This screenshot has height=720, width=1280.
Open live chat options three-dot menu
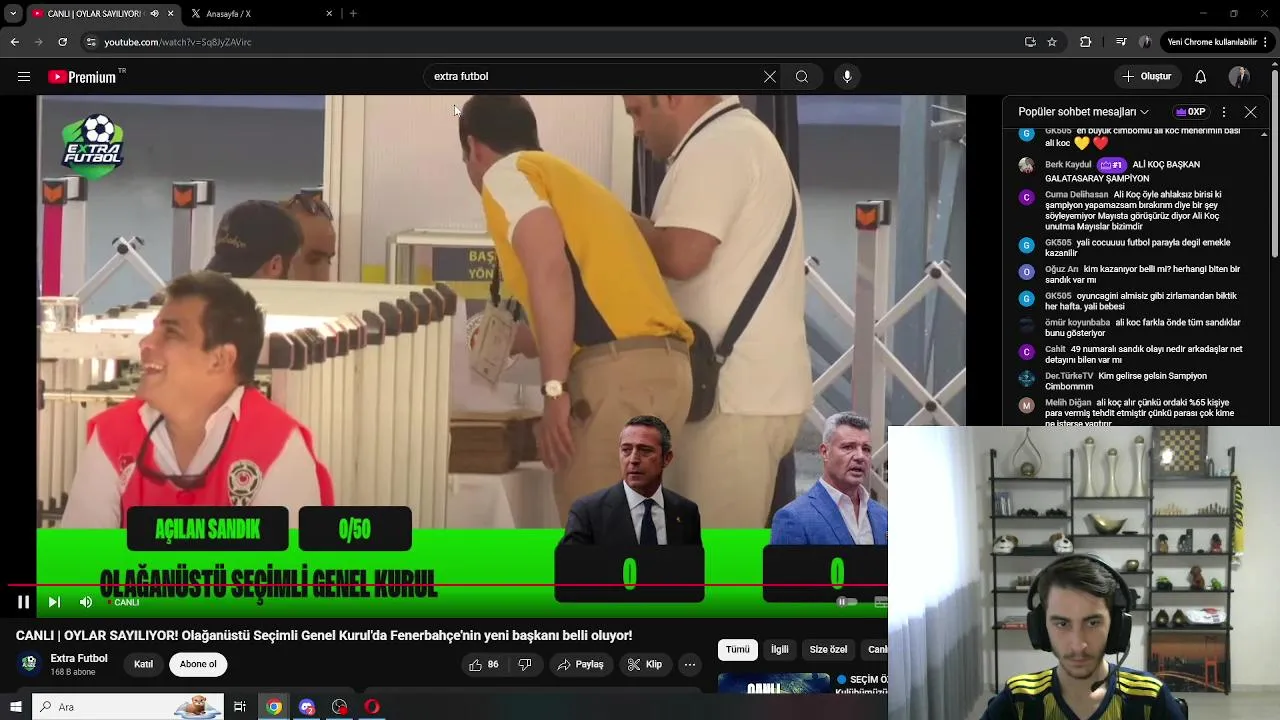tap(1224, 112)
